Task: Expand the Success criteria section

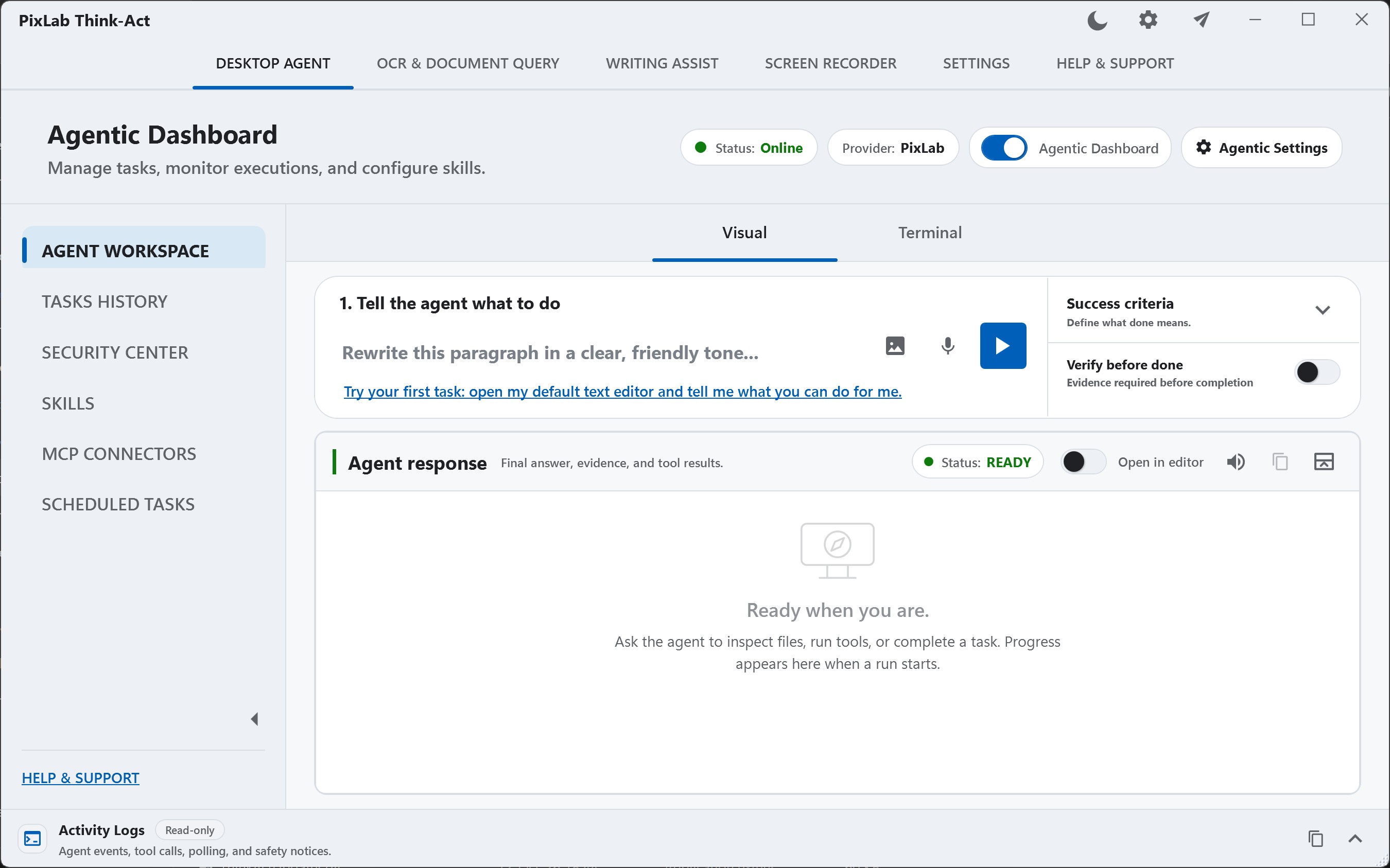Action: pyautogui.click(x=1322, y=311)
